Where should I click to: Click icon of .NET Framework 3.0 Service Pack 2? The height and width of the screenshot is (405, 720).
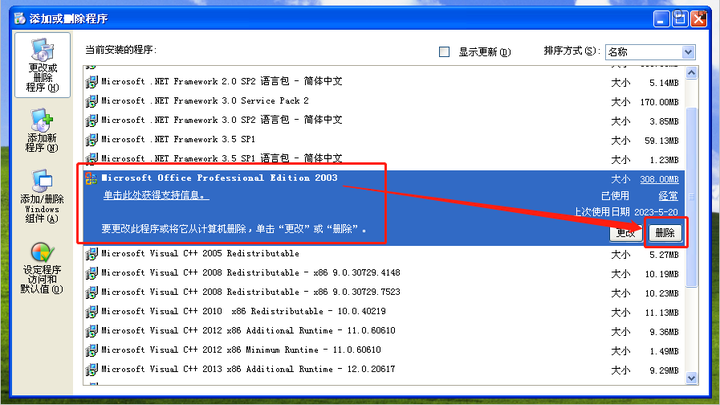click(x=91, y=101)
